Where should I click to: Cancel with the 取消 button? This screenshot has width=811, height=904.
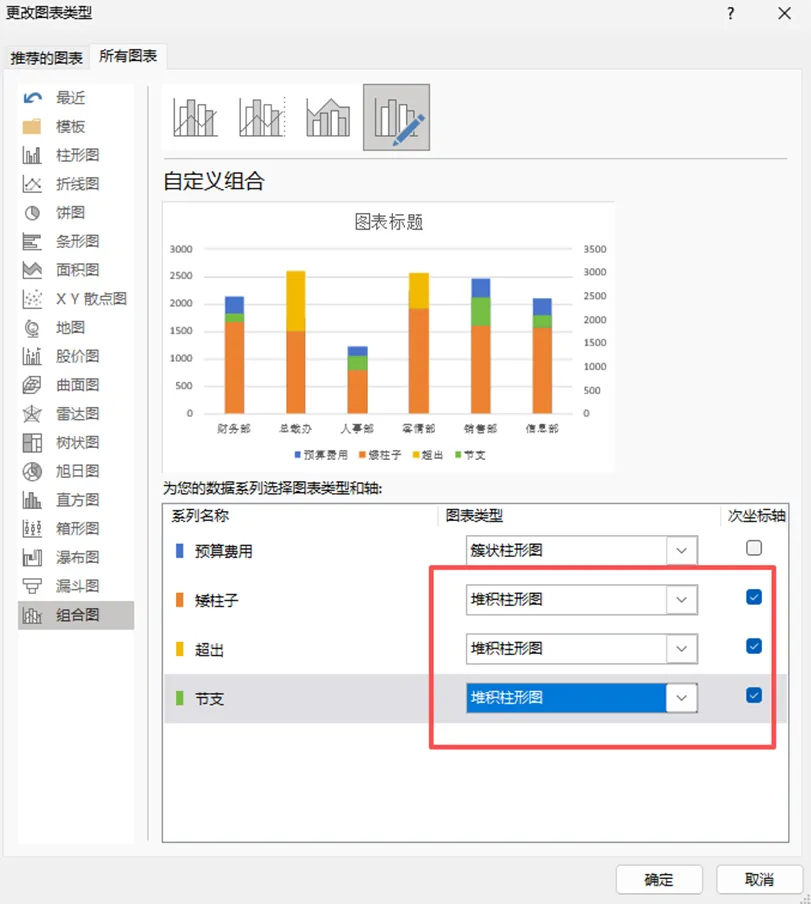pyautogui.click(x=759, y=880)
